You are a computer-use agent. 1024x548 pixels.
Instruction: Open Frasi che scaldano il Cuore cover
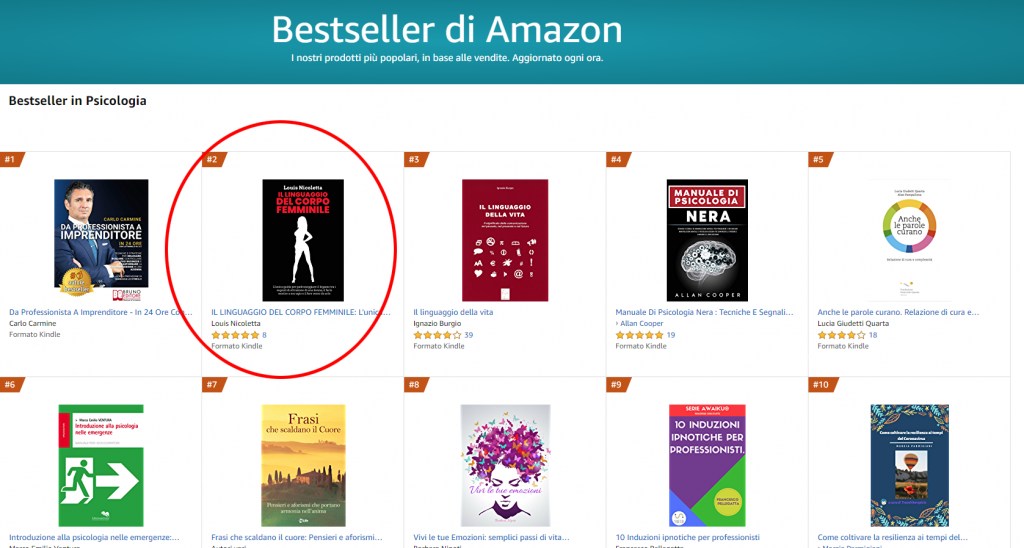303,465
